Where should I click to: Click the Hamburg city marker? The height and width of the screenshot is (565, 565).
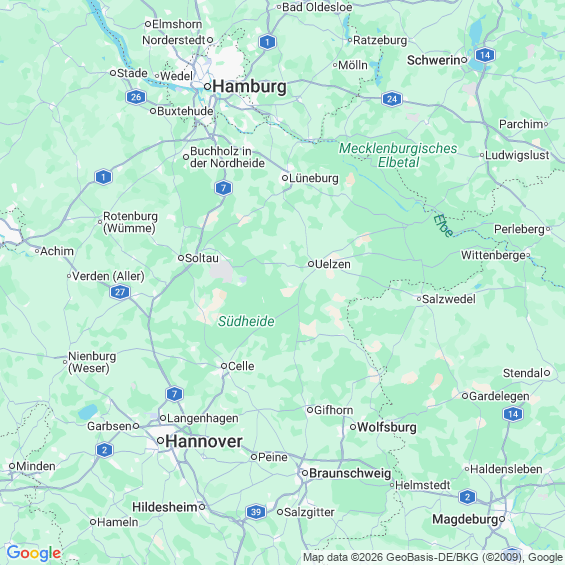tap(207, 86)
